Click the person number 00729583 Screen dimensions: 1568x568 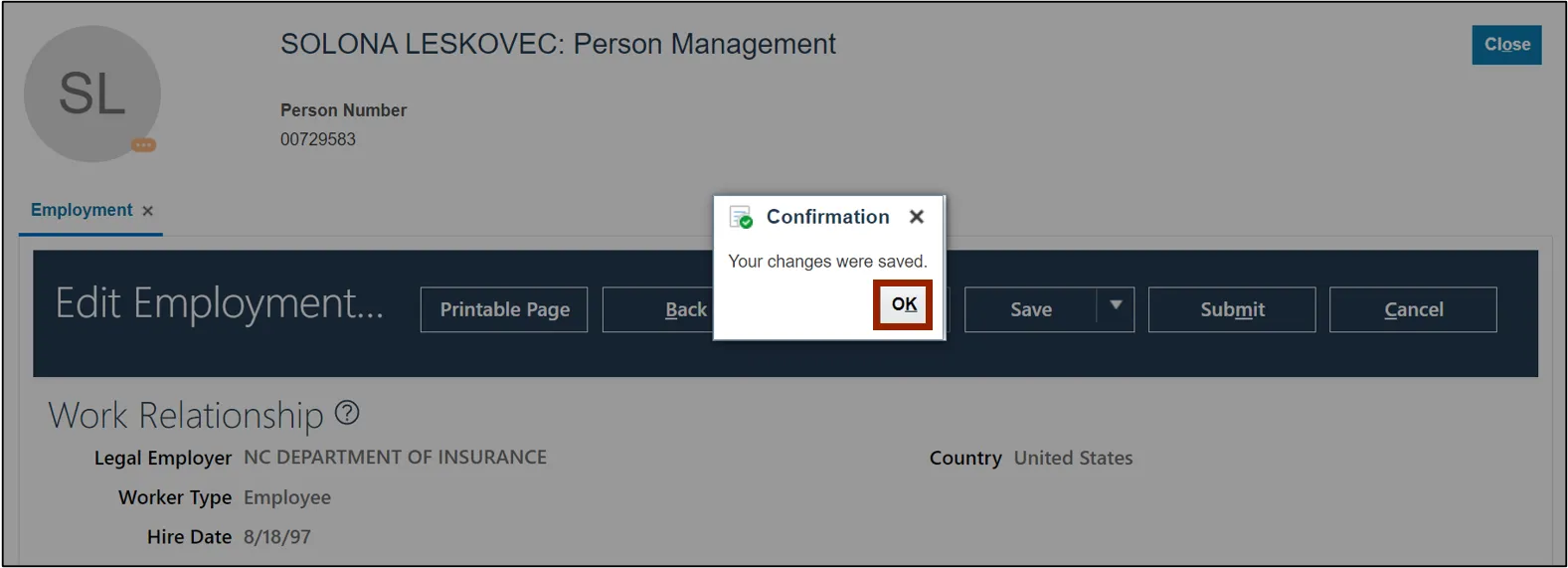click(318, 139)
